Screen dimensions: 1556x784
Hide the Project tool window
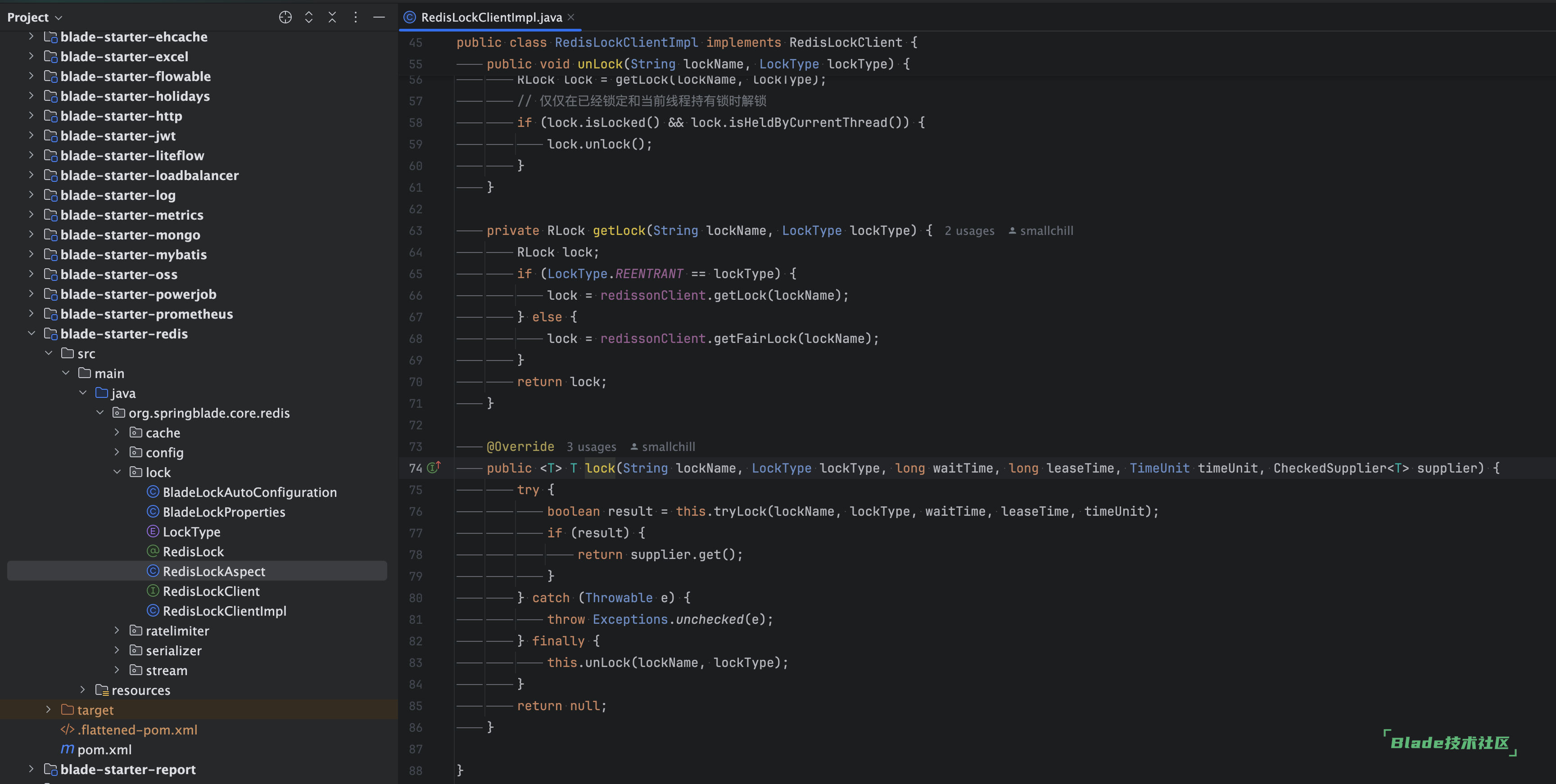click(x=380, y=18)
